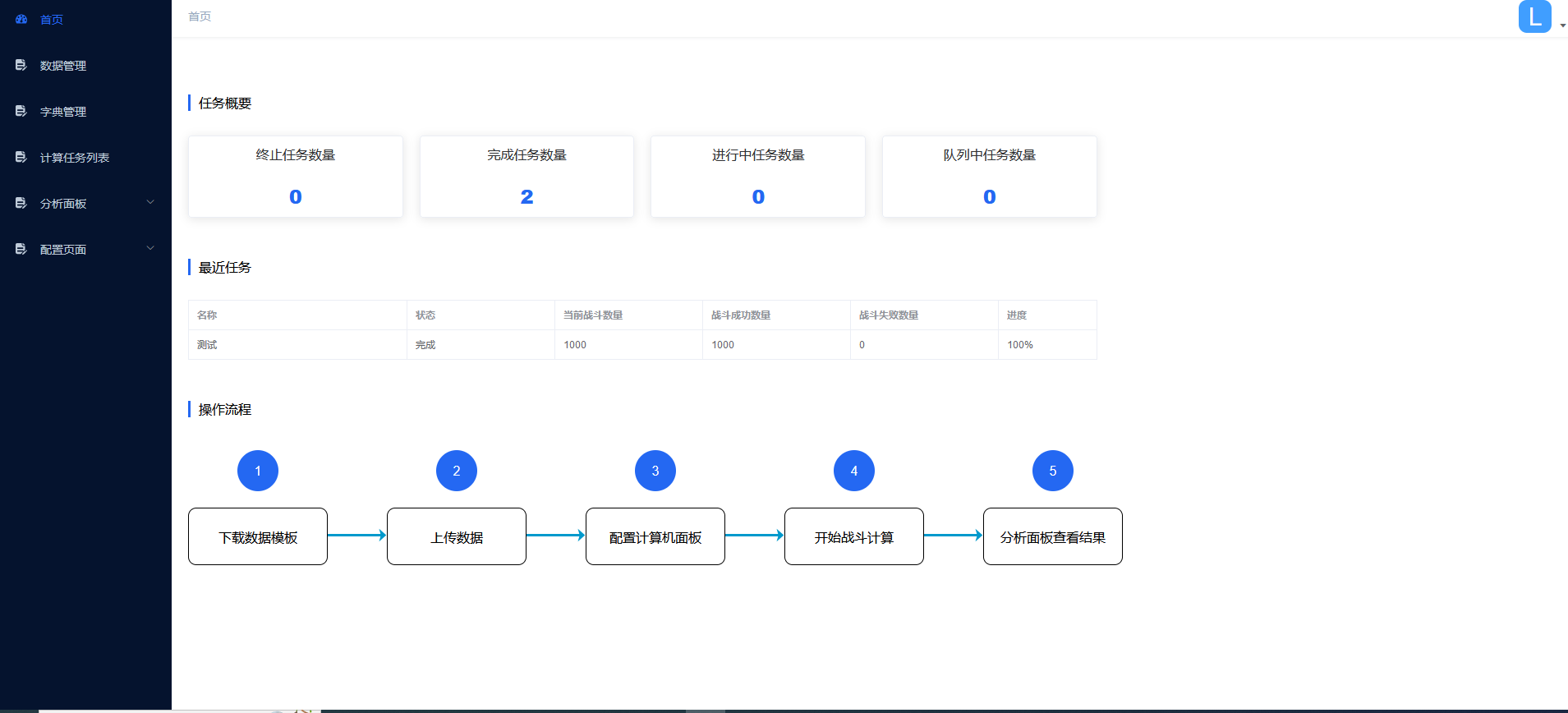The width and height of the screenshot is (1568, 713).
Task: Click the 进行中任务数量 card
Action: pyautogui.click(x=758, y=177)
